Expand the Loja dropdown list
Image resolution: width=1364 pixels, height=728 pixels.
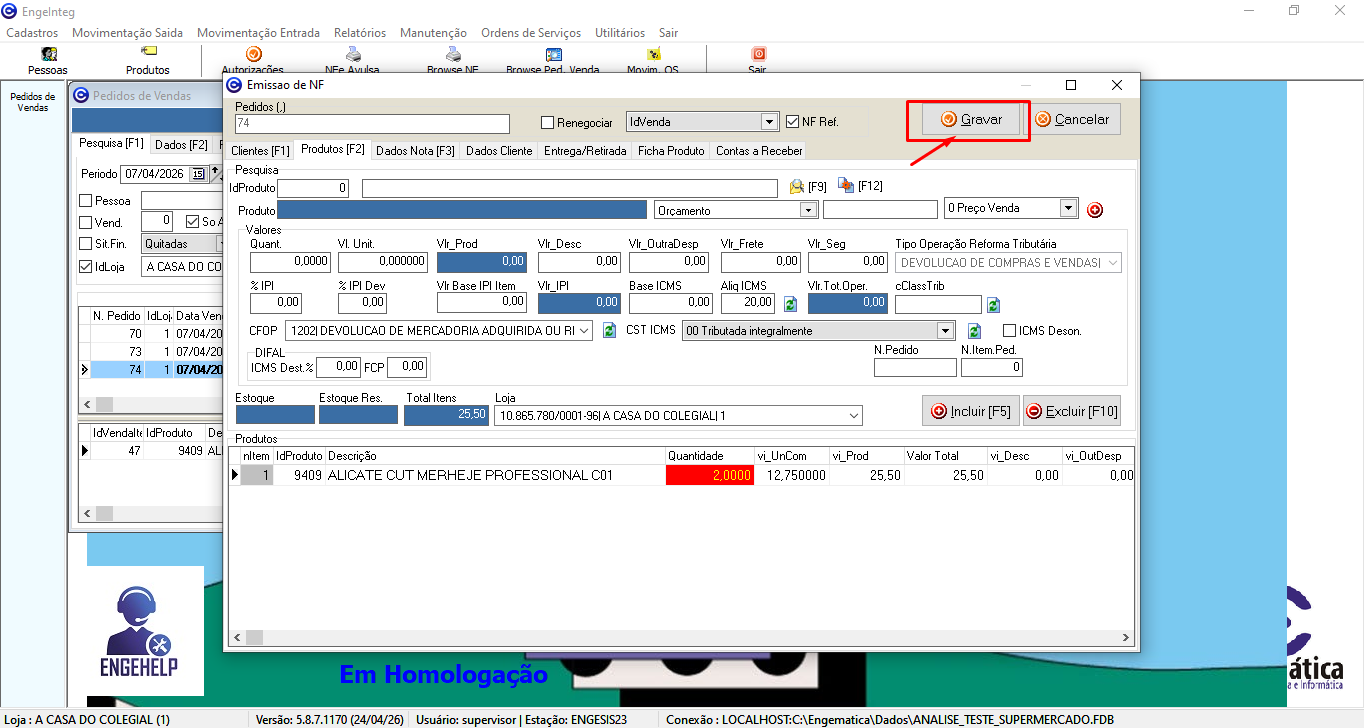(853, 415)
